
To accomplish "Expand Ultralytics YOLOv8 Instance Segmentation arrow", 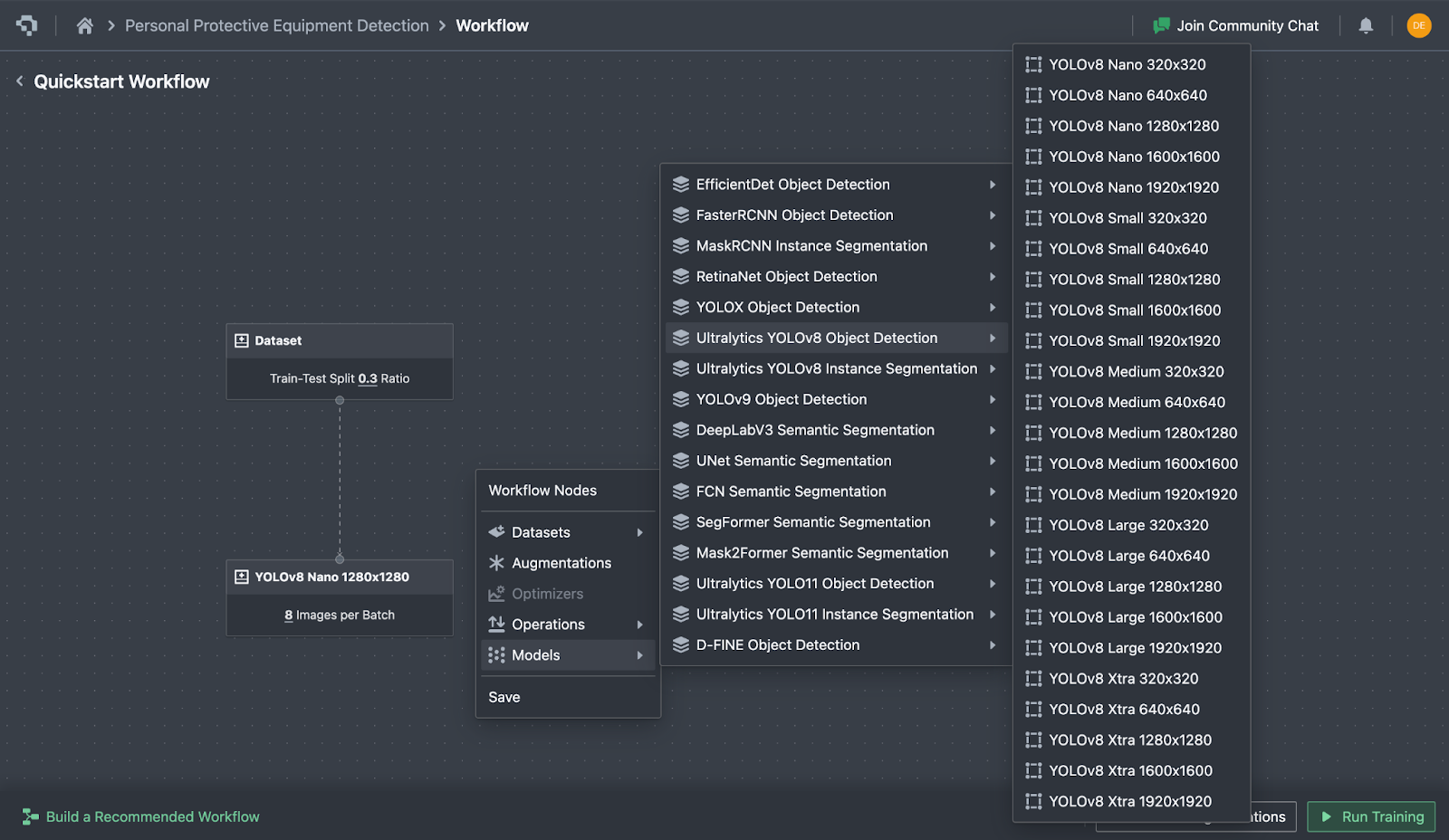I will (993, 369).
